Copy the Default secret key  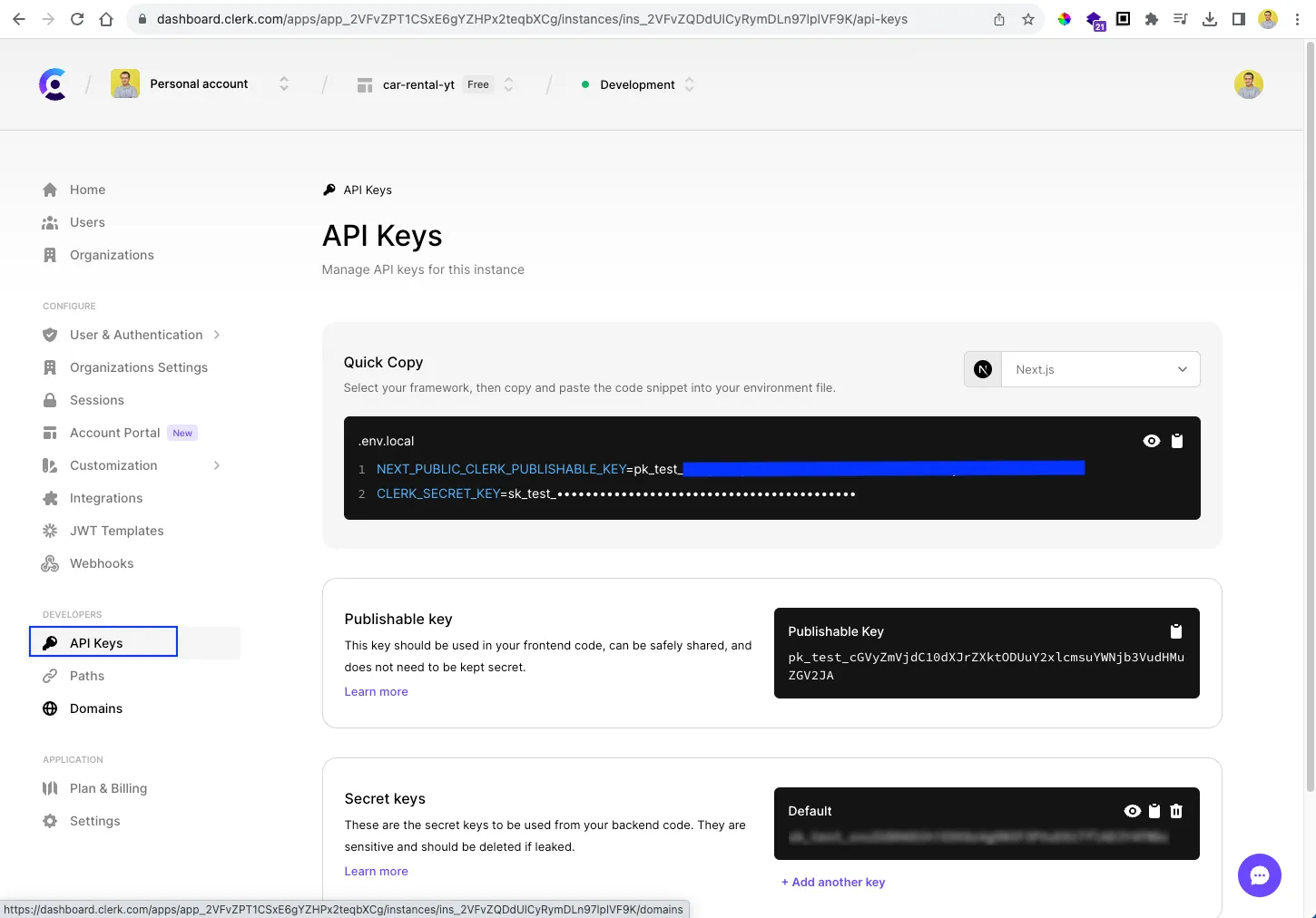click(x=1154, y=811)
